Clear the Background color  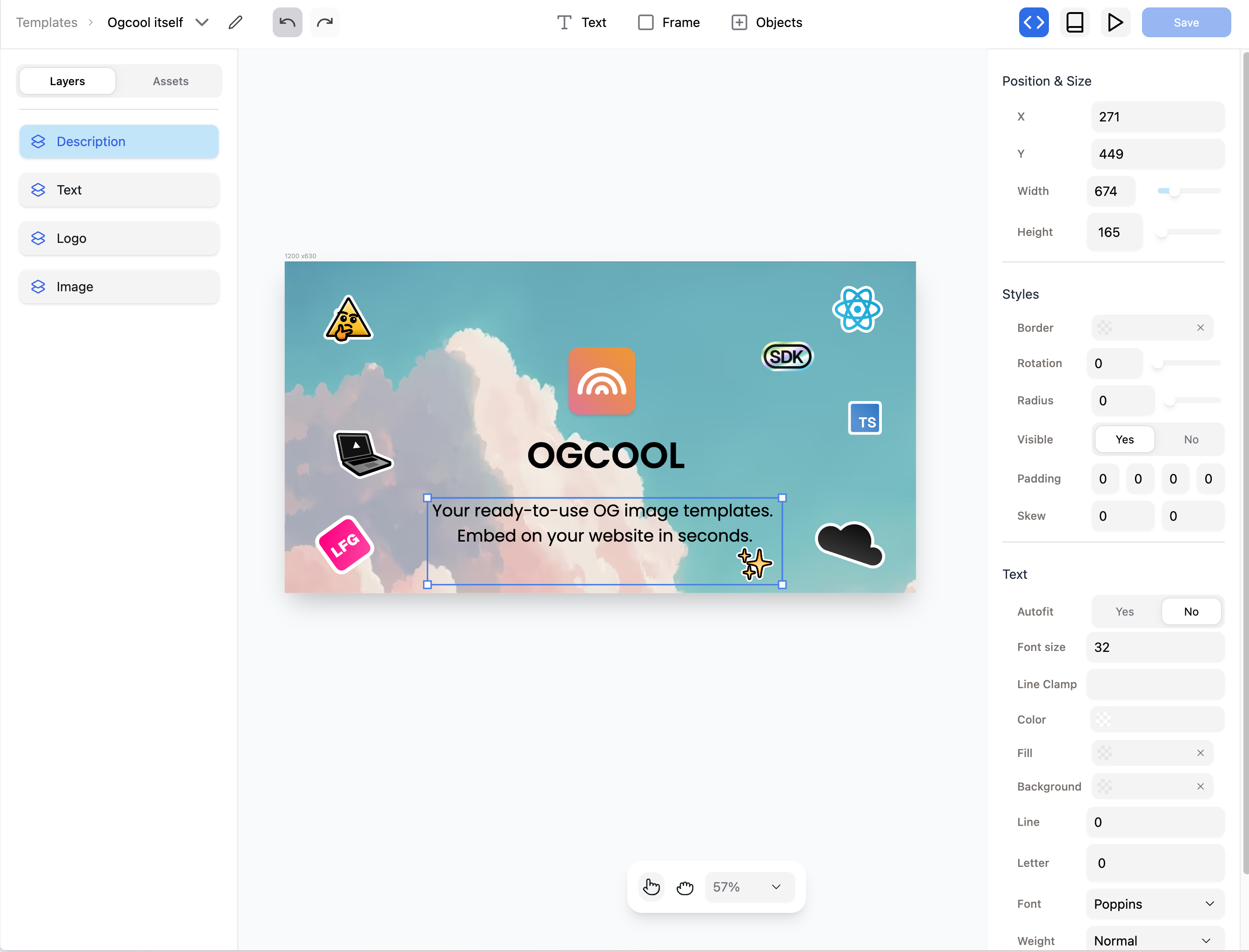1200,786
